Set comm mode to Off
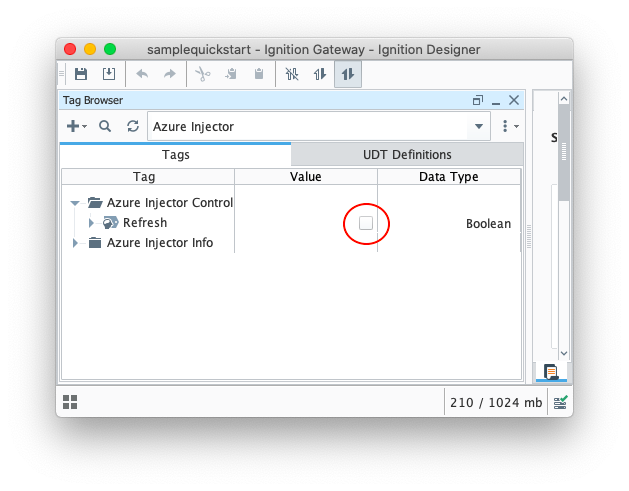The image size is (629, 491). (292, 74)
